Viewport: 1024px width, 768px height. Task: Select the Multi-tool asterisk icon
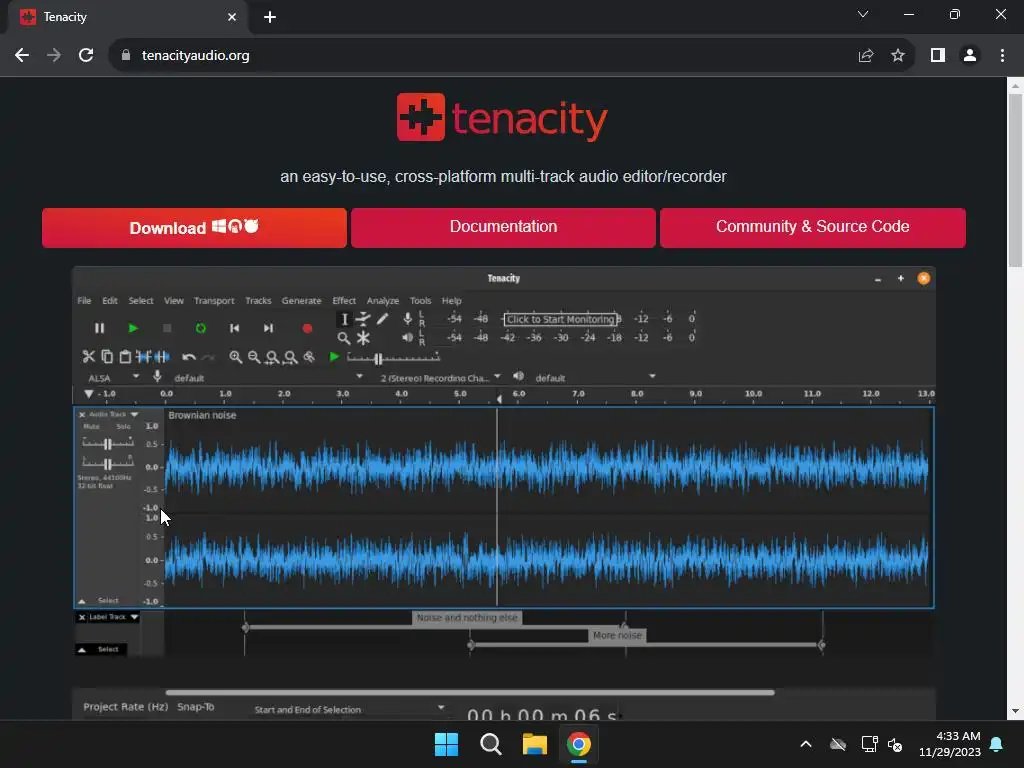pos(363,338)
